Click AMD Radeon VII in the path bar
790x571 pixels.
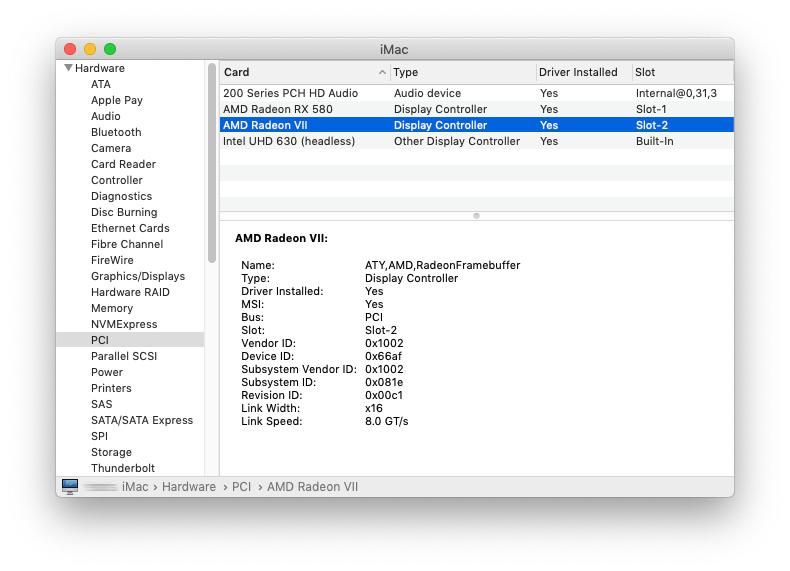(x=312, y=487)
